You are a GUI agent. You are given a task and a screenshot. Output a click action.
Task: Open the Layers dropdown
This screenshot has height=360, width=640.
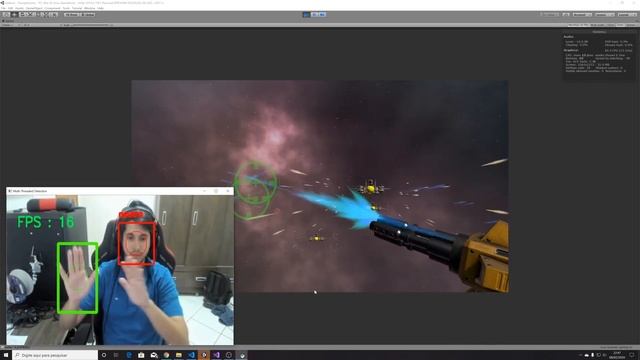[605, 14]
